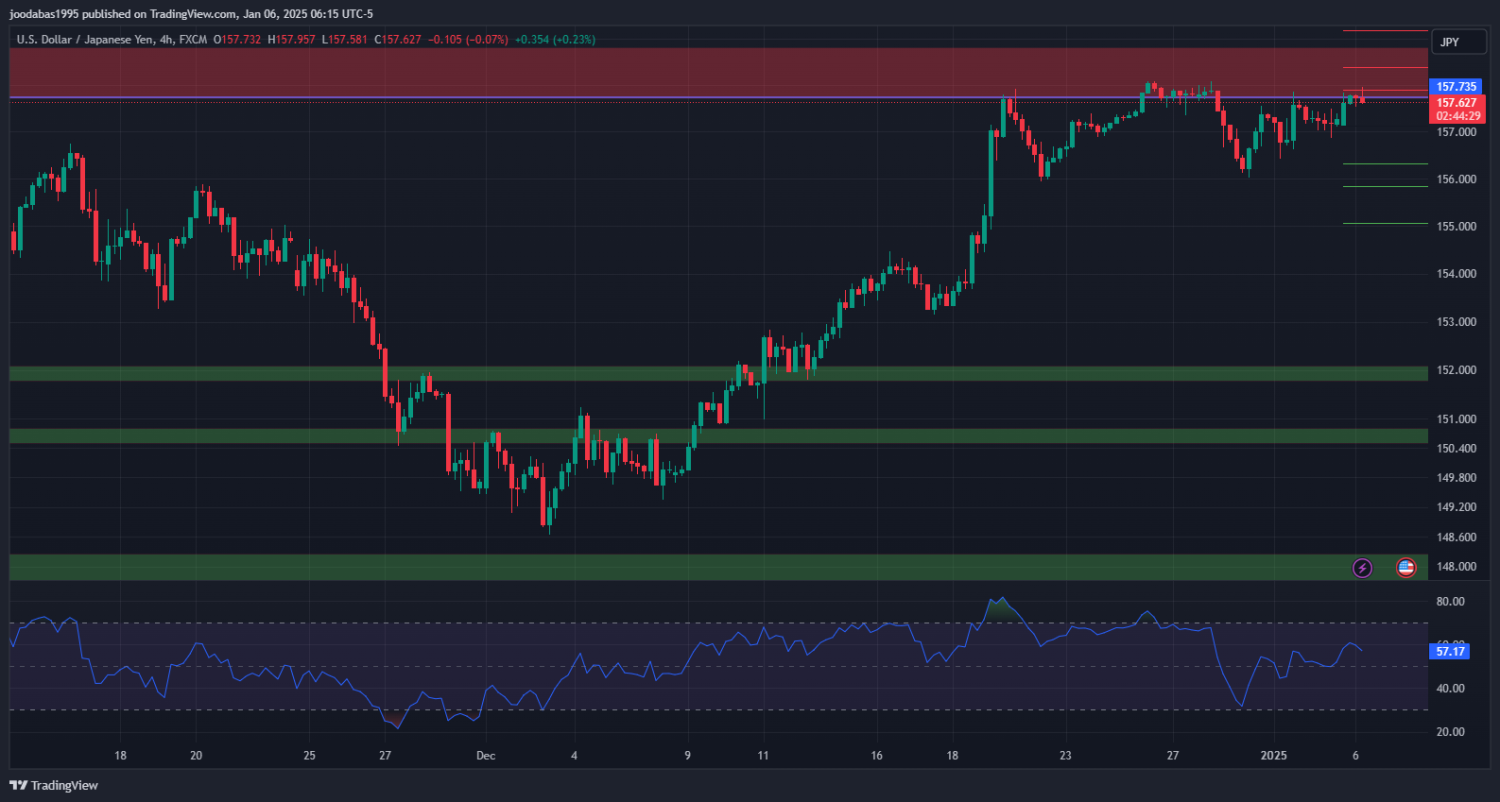Click the TradingView logo at bottom left
Screen dimensions: 1500x802
click(x=54, y=785)
